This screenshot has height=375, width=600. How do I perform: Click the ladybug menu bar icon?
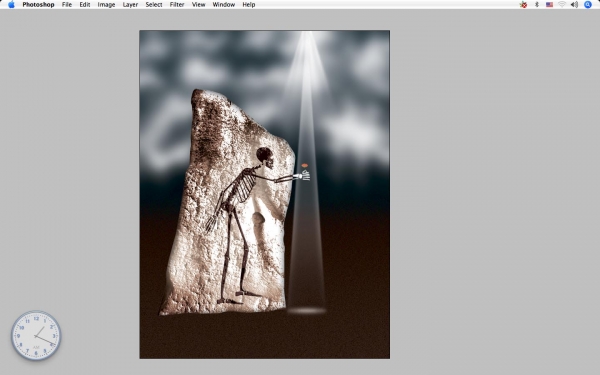click(x=523, y=5)
